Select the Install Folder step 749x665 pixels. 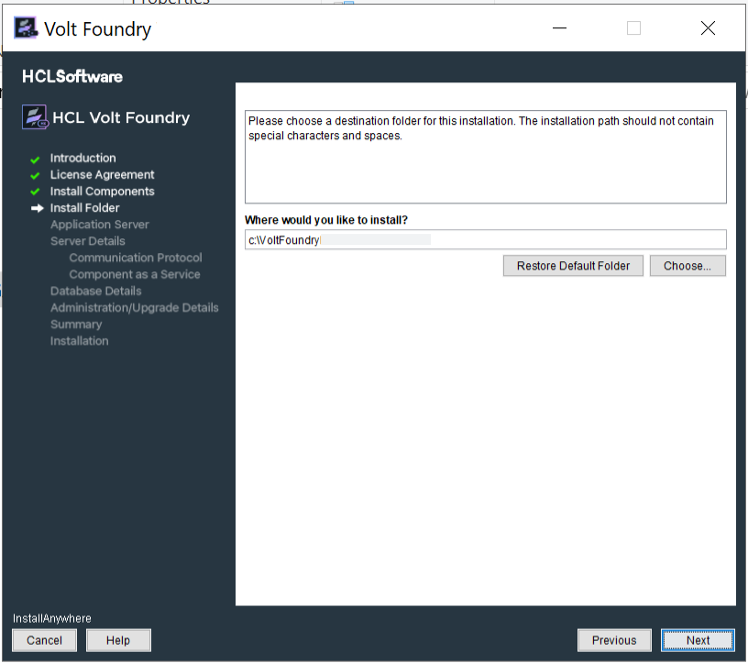(x=85, y=208)
